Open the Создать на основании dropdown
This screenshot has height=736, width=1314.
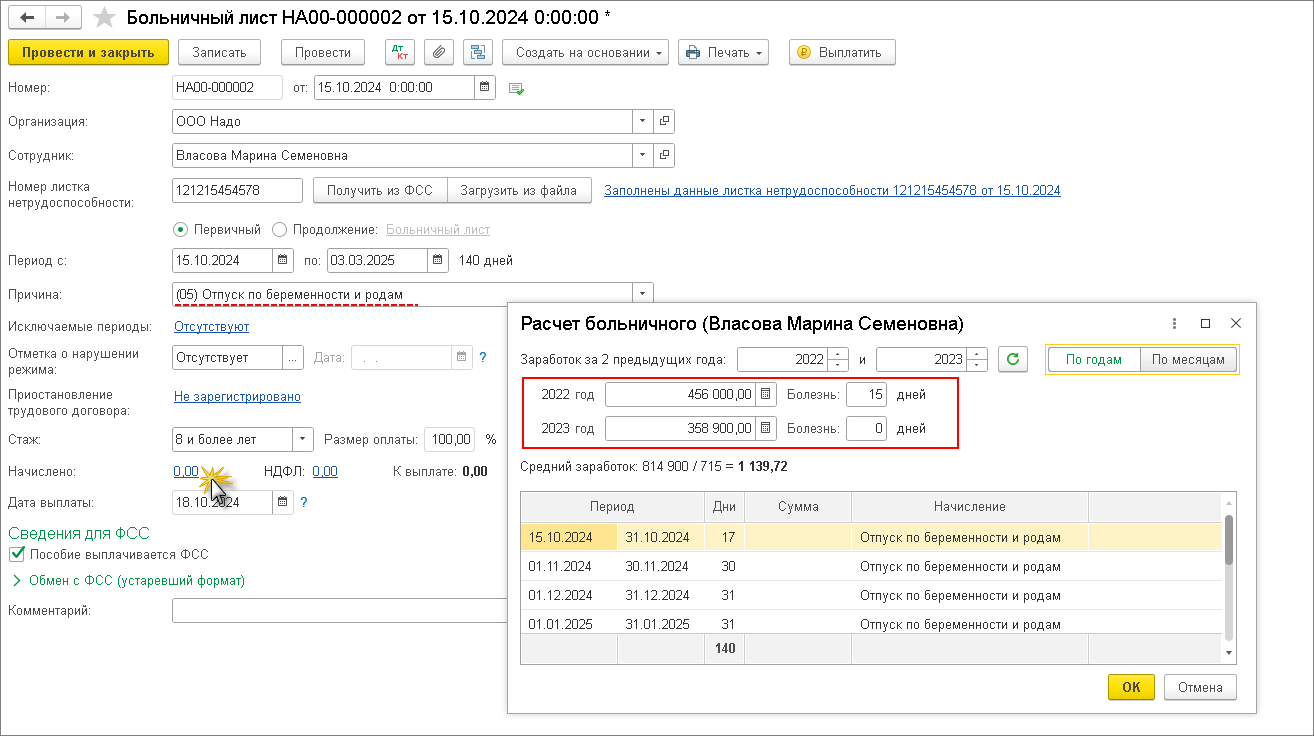click(x=585, y=52)
